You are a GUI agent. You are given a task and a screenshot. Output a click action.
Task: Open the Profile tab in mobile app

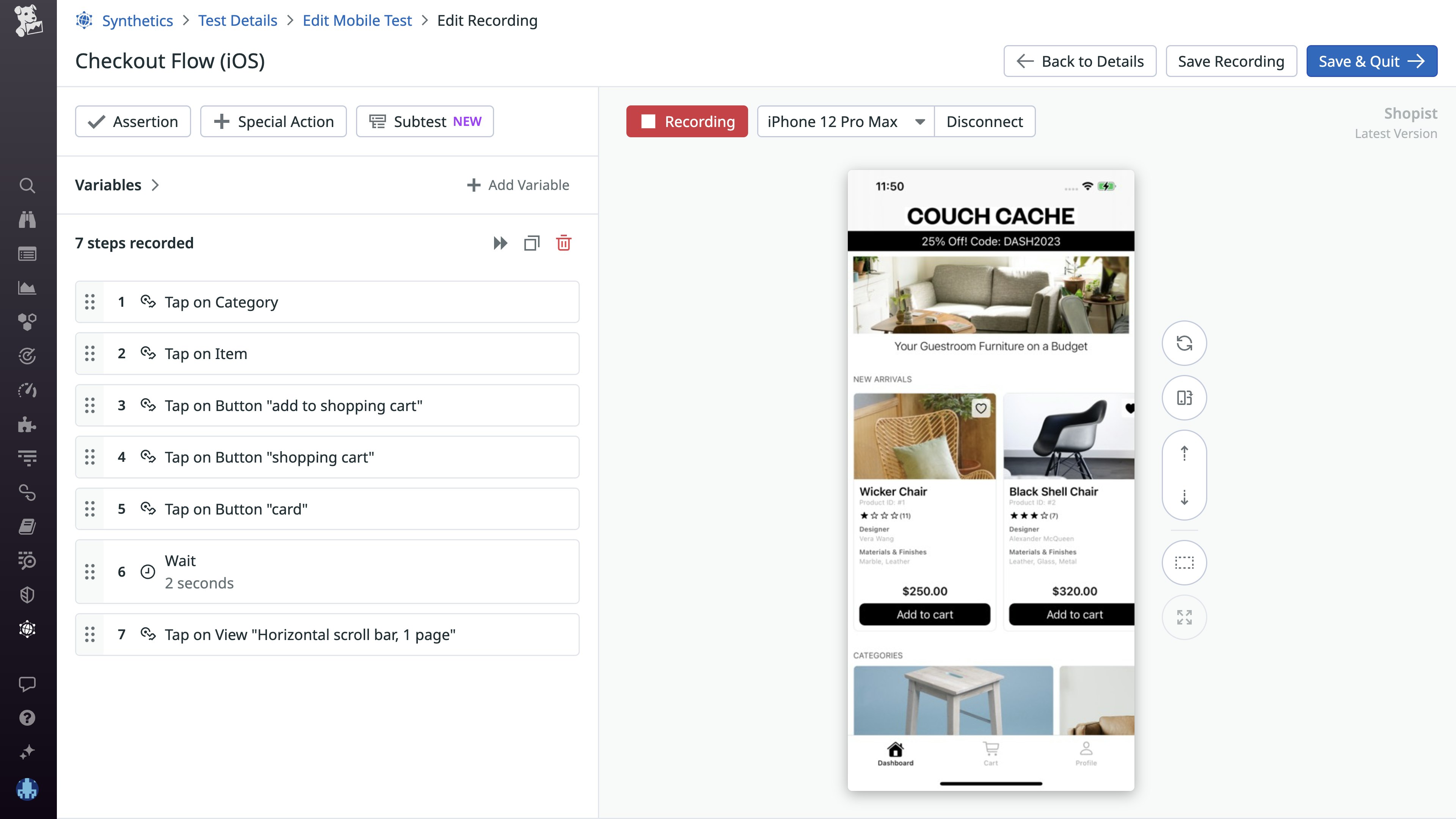pyautogui.click(x=1086, y=753)
